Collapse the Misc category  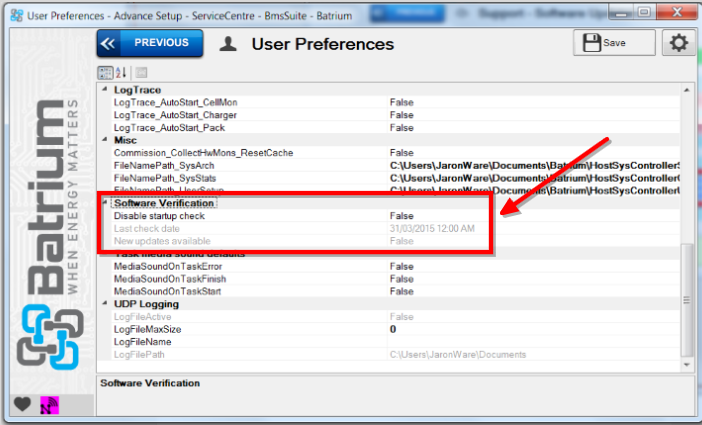pyautogui.click(x=105, y=140)
